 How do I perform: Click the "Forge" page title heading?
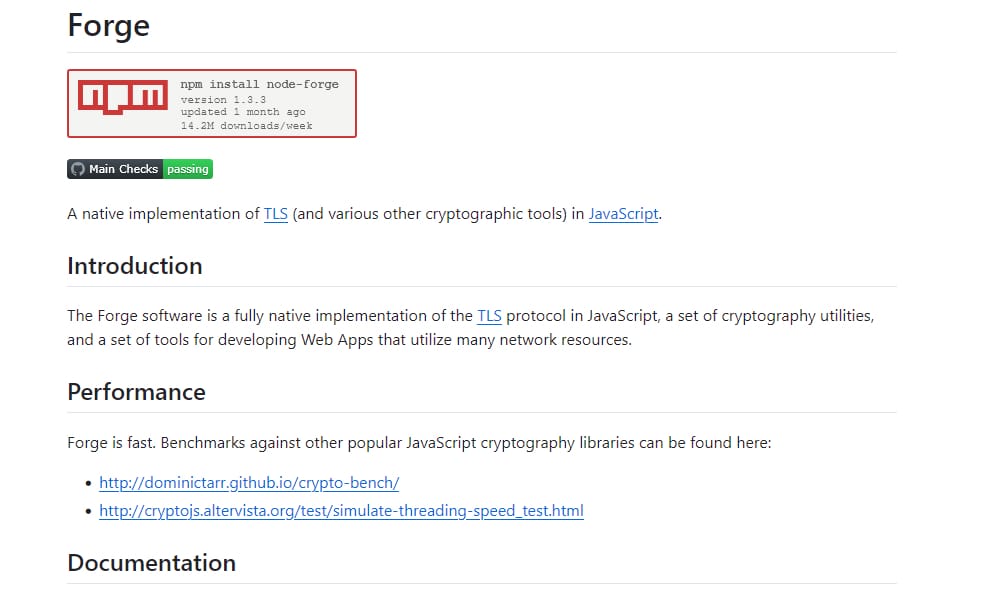(108, 25)
